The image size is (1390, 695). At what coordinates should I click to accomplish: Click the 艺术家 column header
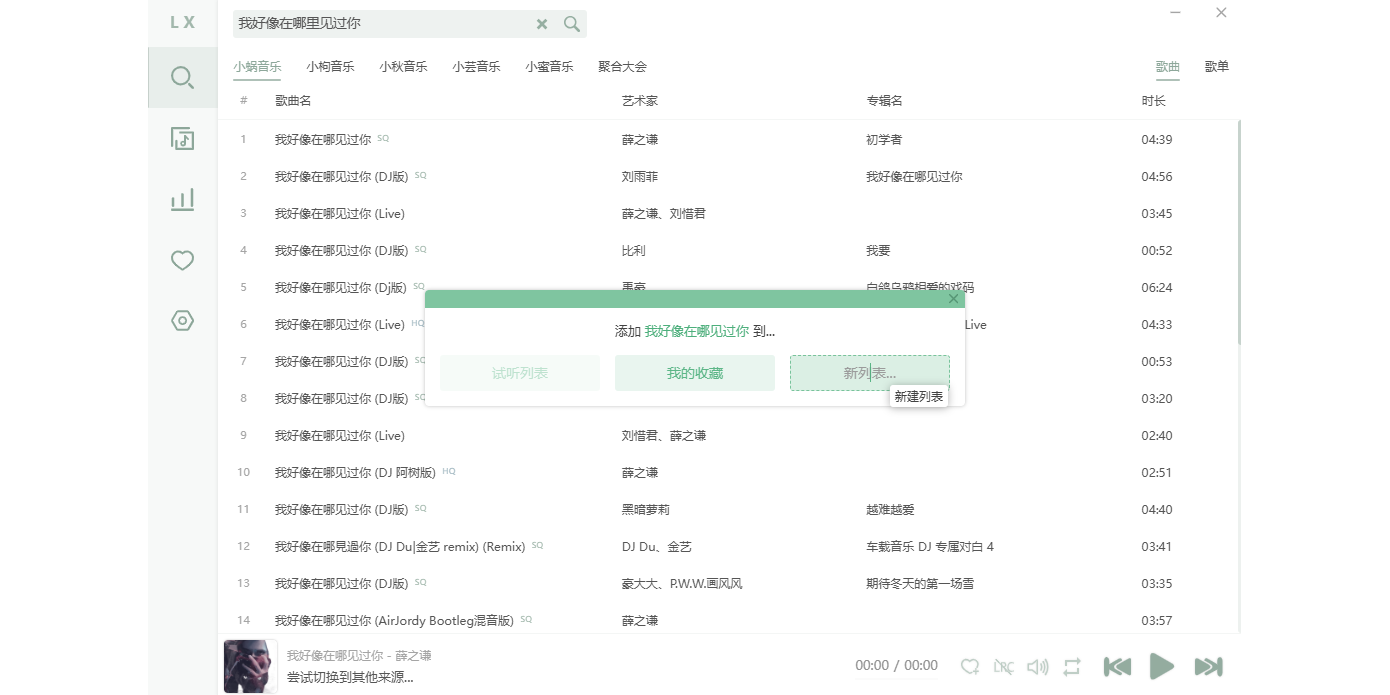tap(640, 101)
